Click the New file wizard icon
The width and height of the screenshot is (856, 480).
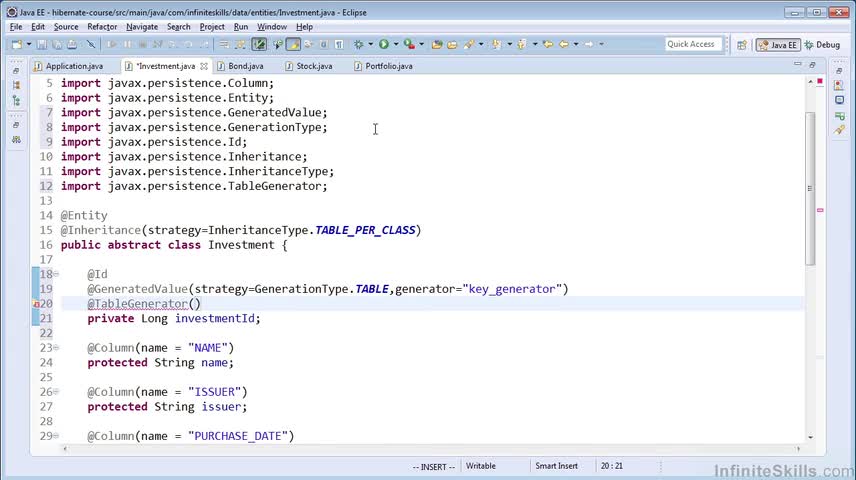(x=16, y=44)
